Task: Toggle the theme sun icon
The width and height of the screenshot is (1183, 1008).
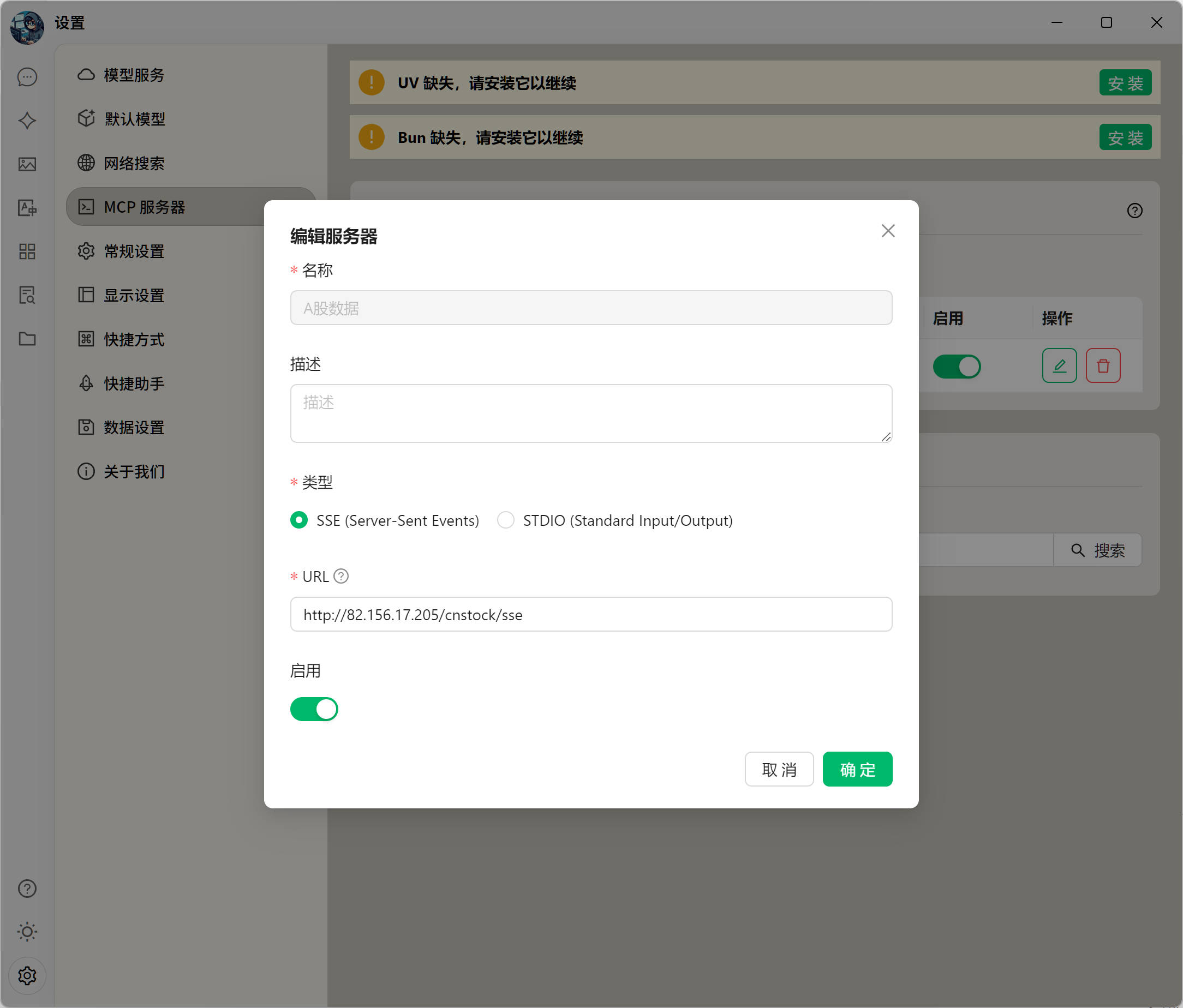Action: [x=27, y=932]
